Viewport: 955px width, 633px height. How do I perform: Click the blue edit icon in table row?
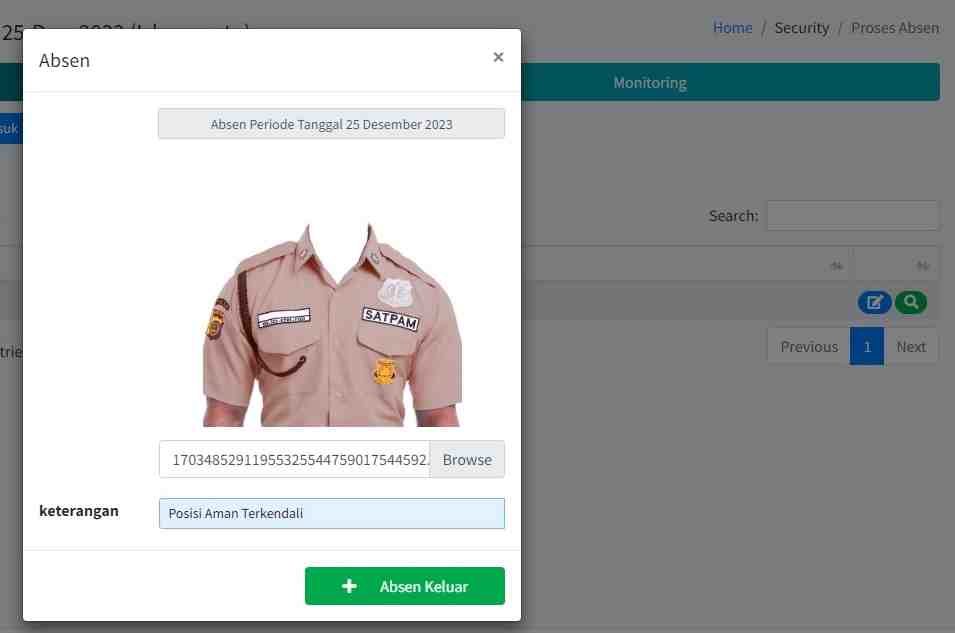pos(873,302)
